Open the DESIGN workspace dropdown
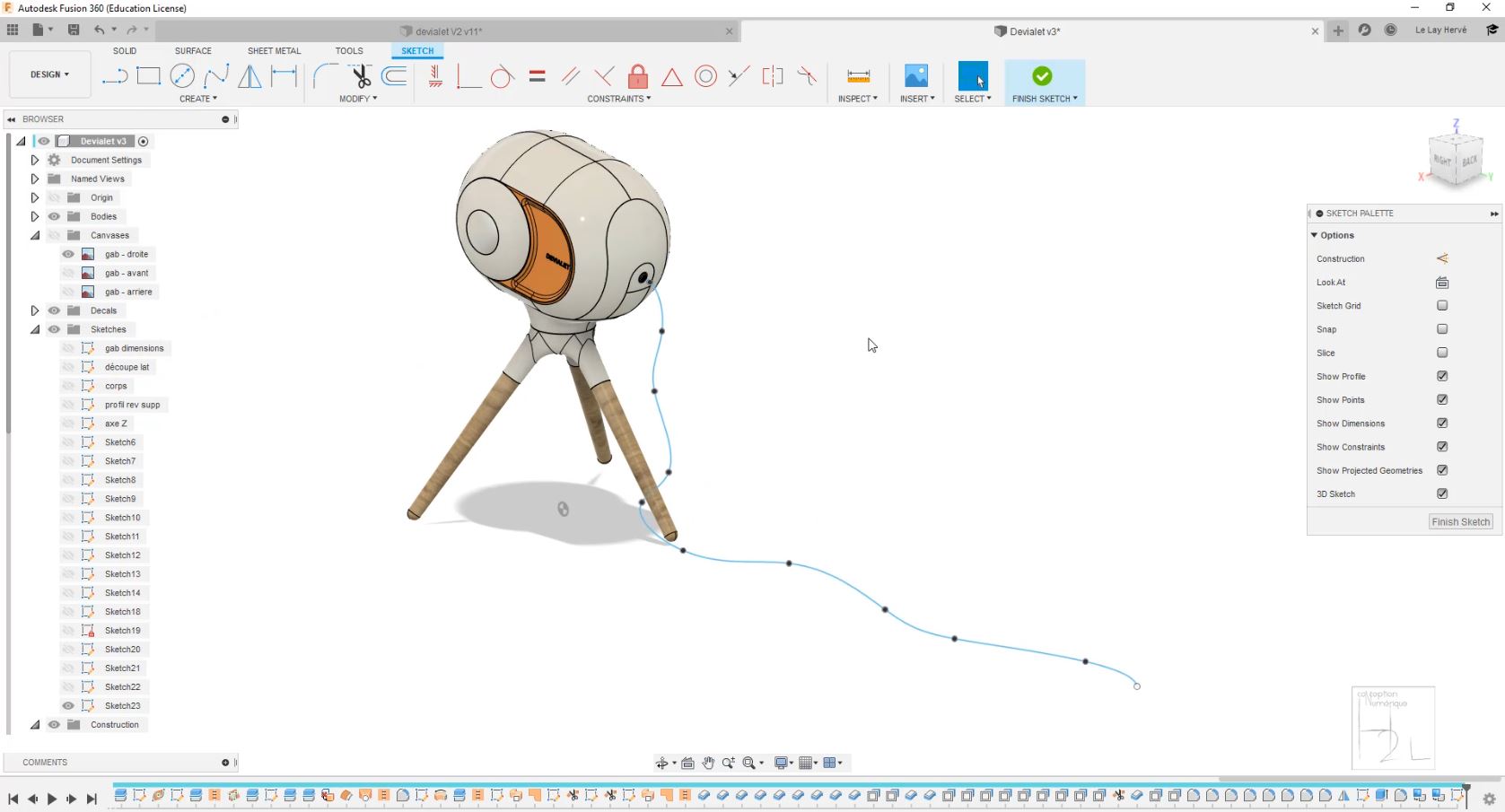This screenshot has width=1505, height=812. pos(49,74)
